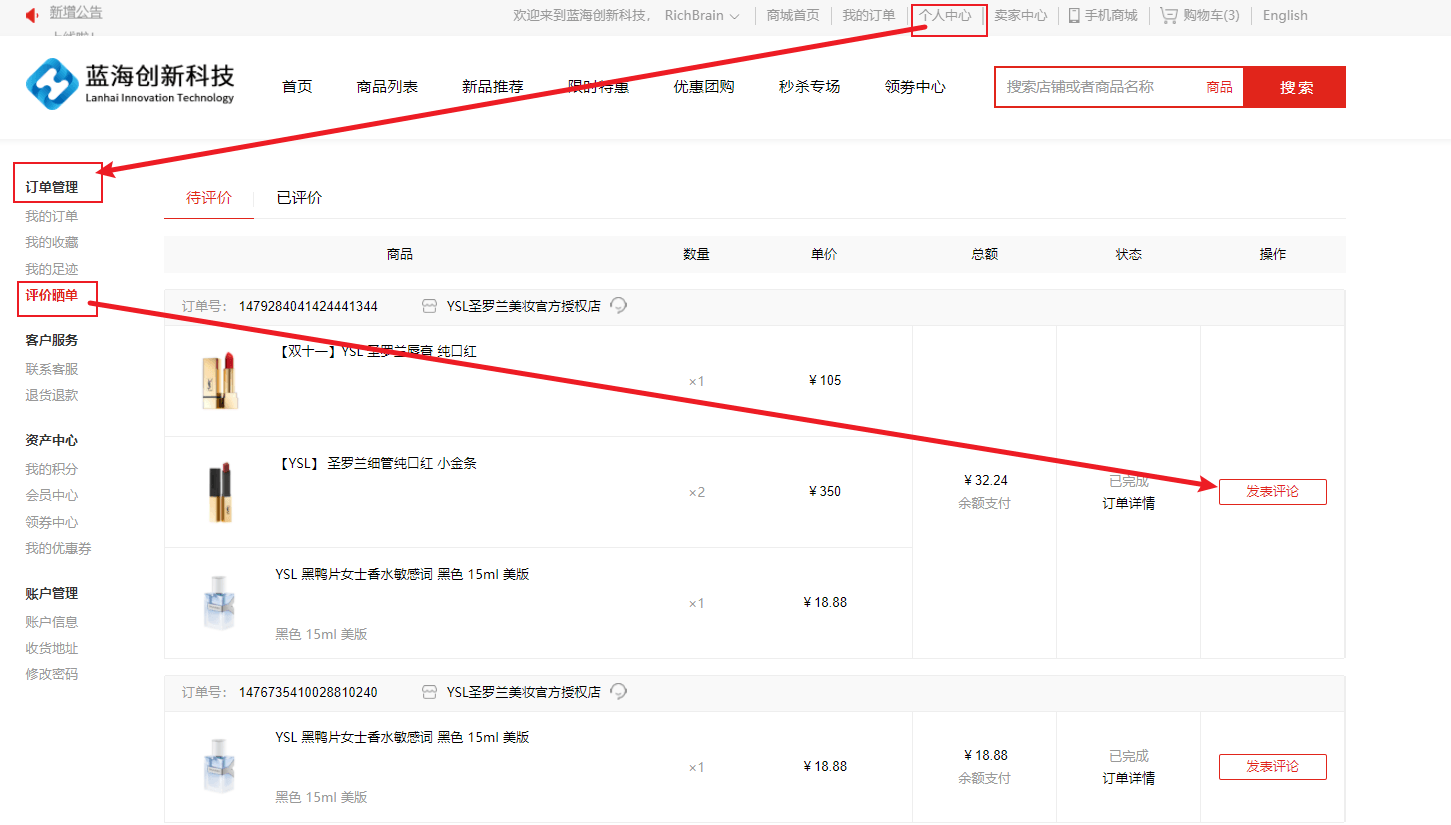Click store icon for order 1476735410028810240
Screen dimensions: 1451x825
pos(430,692)
